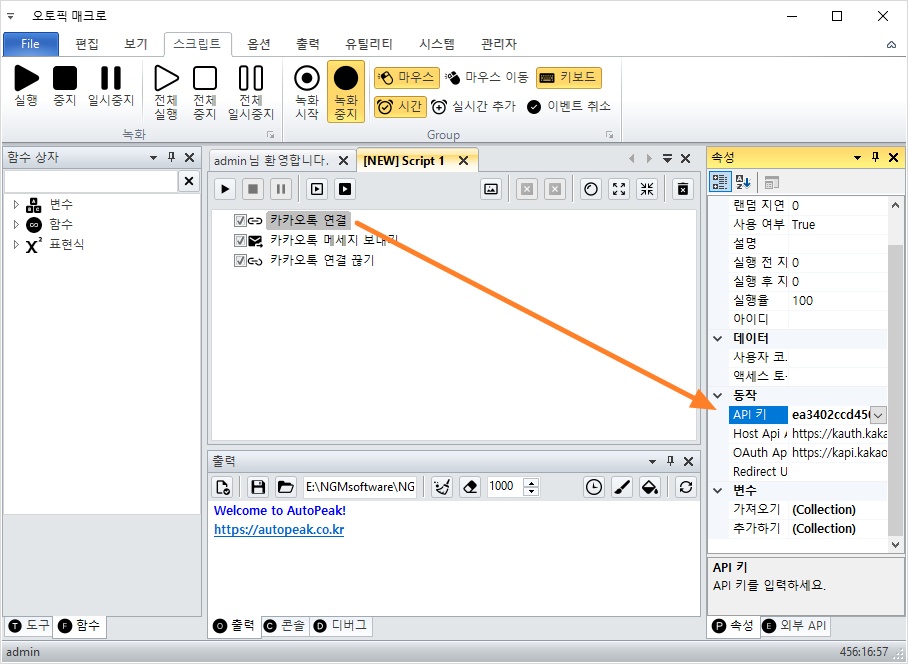The height and width of the screenshot is (664, 908).
Task: Click the script toolbar pause button
Action: tap(281, 189)
